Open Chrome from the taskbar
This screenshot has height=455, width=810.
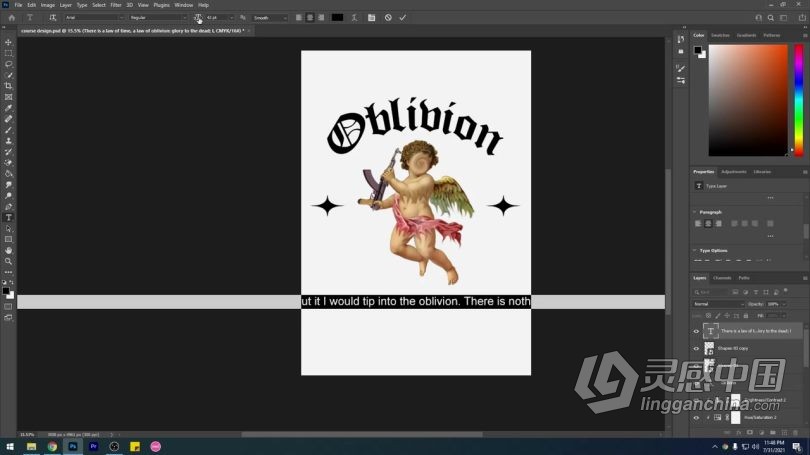pyautogui.click(x=52, y=447)
